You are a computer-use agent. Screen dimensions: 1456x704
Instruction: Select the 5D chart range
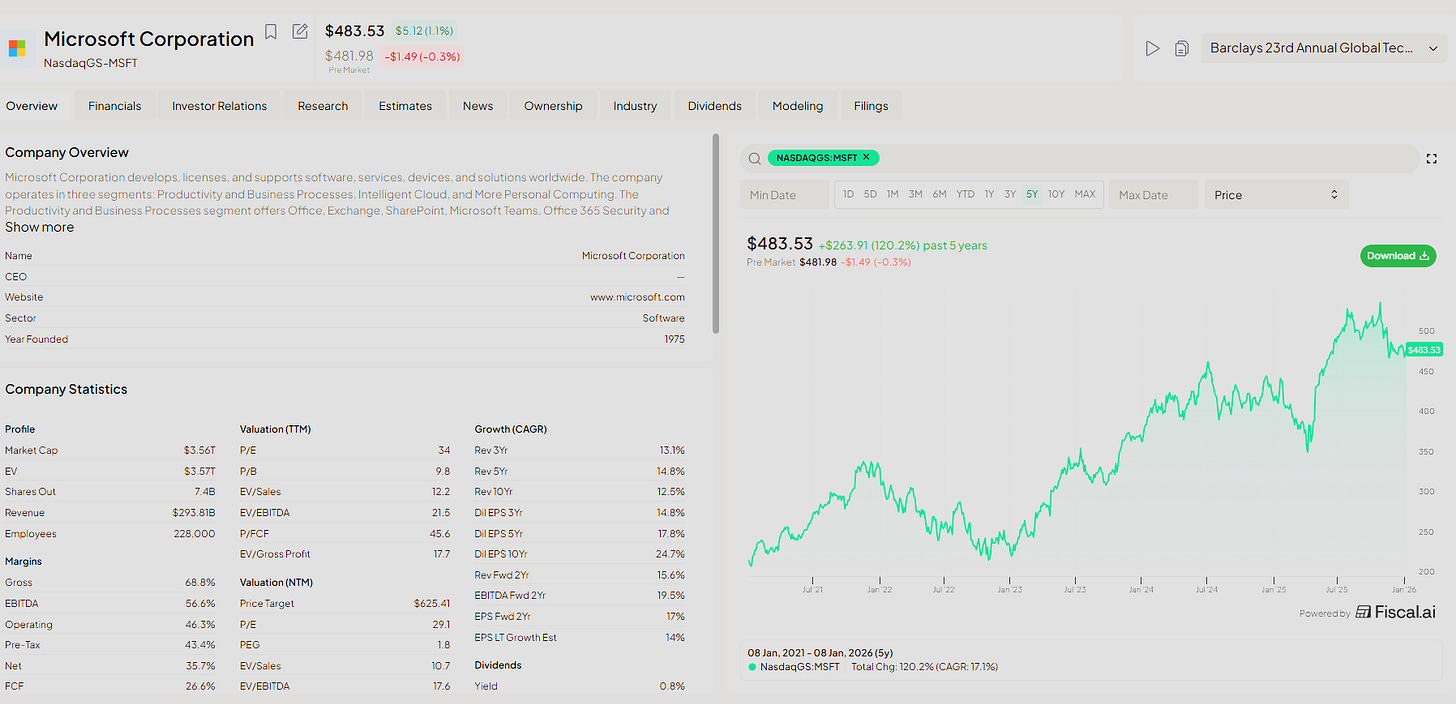click(870, 194)
